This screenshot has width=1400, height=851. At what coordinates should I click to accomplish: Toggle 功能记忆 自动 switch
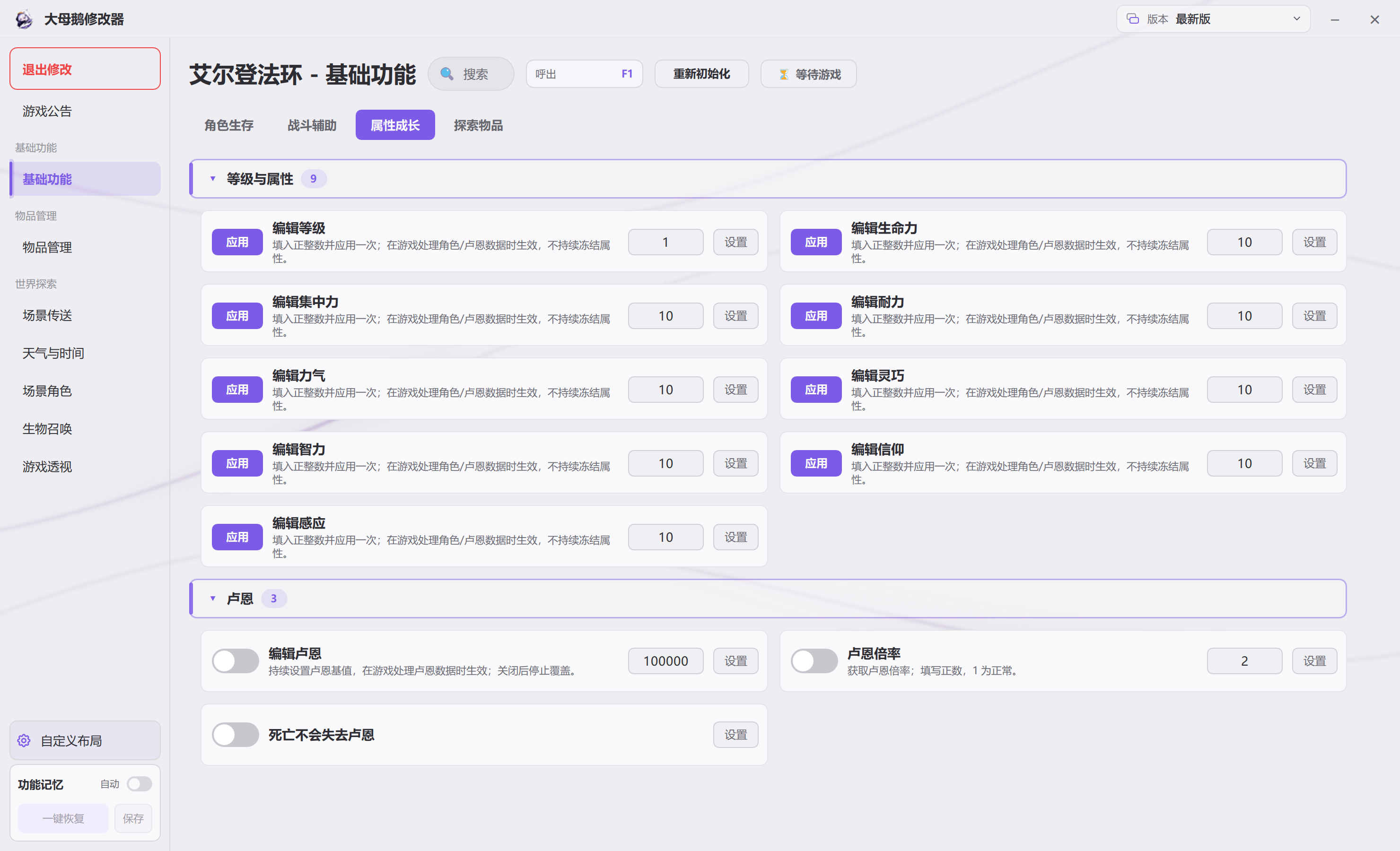click(x=139, y=784)
